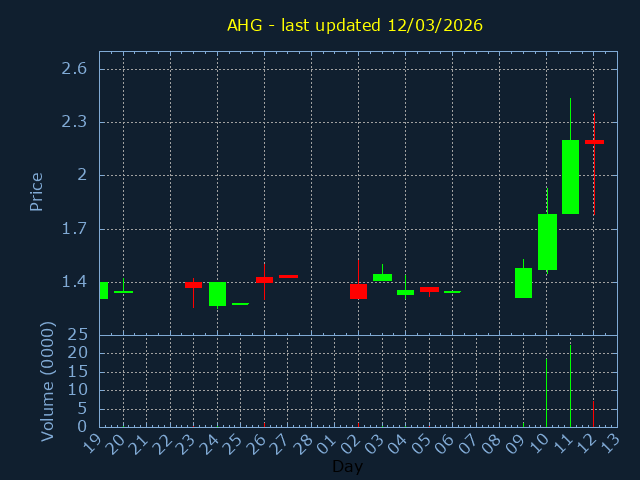Click the tall green candlestick for day 11
The height and width of the screenshot is (480, 640).
[x=570, y=177]
